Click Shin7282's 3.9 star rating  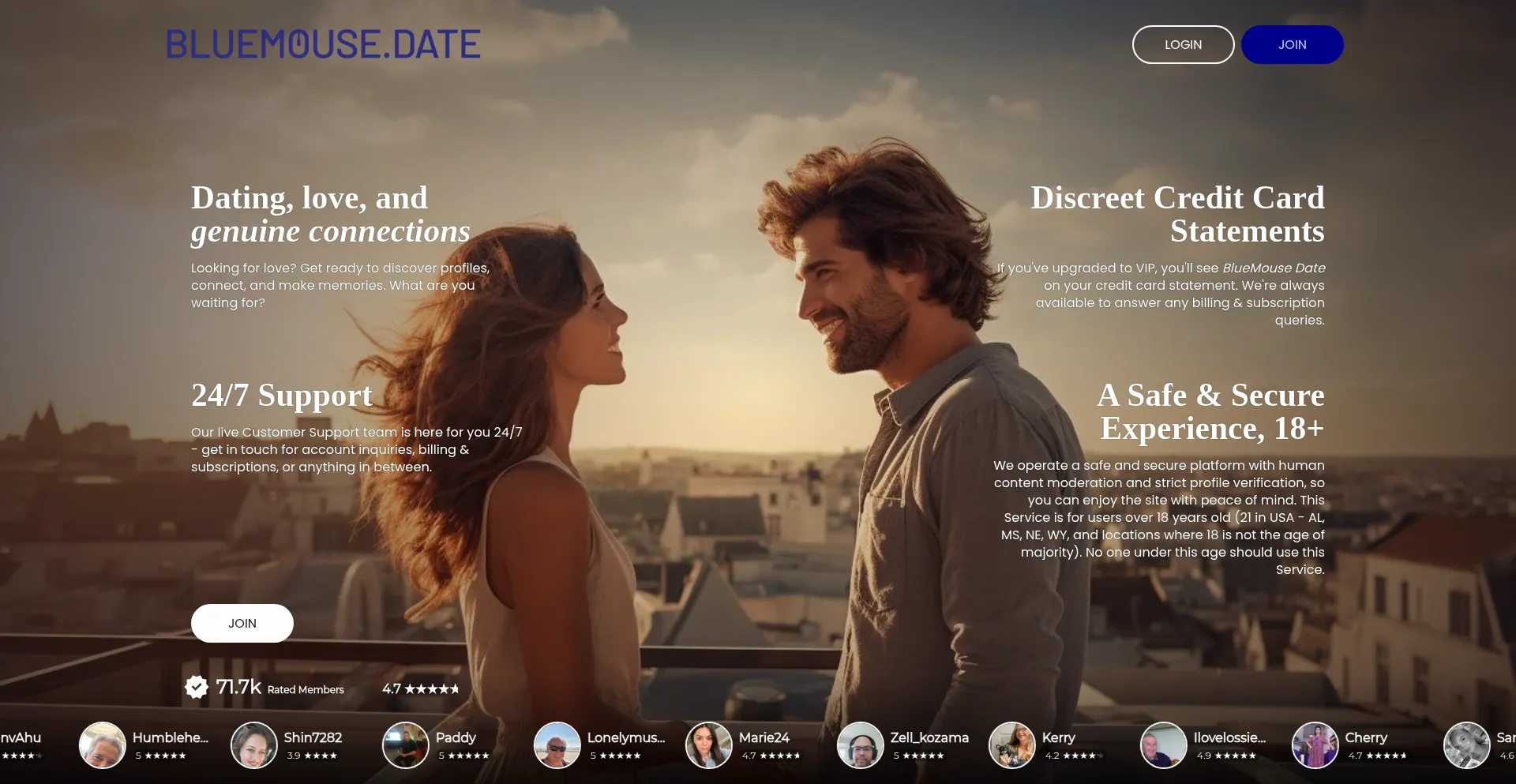coord(312,756)
